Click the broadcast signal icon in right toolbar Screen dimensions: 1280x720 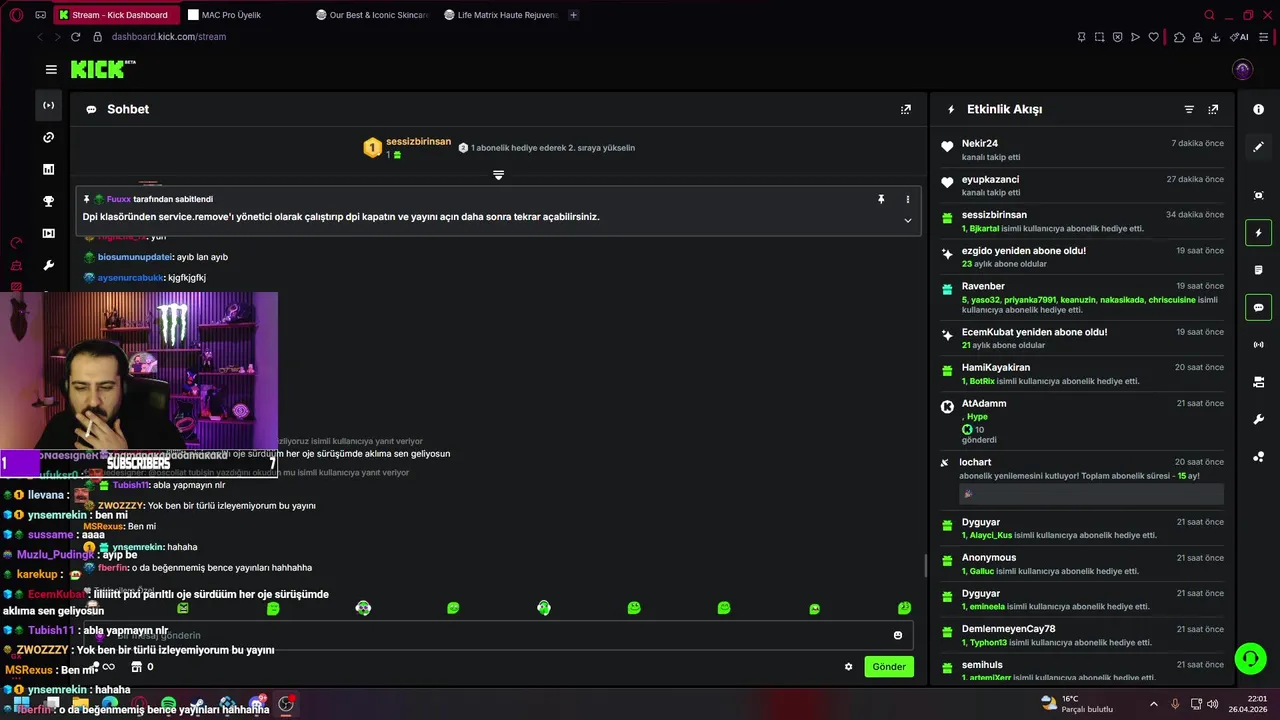point(1259,344)
